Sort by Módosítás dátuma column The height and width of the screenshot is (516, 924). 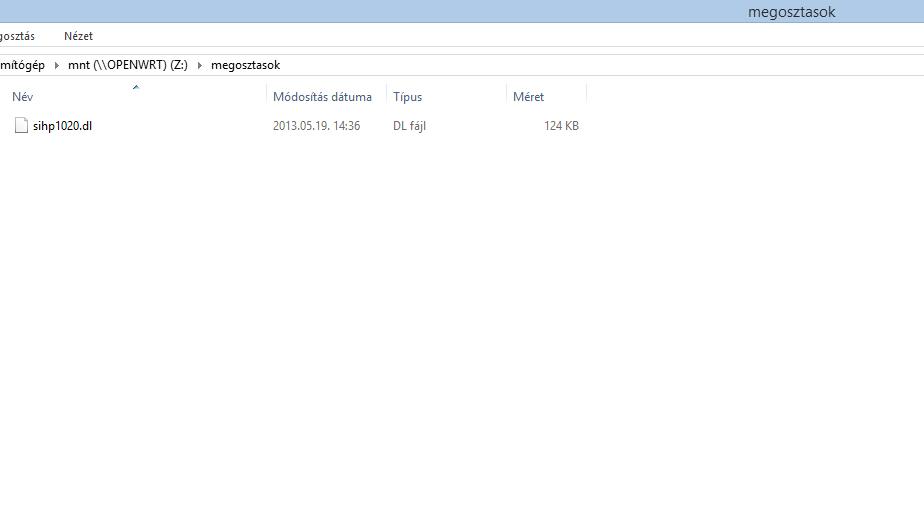pos(322,97)
